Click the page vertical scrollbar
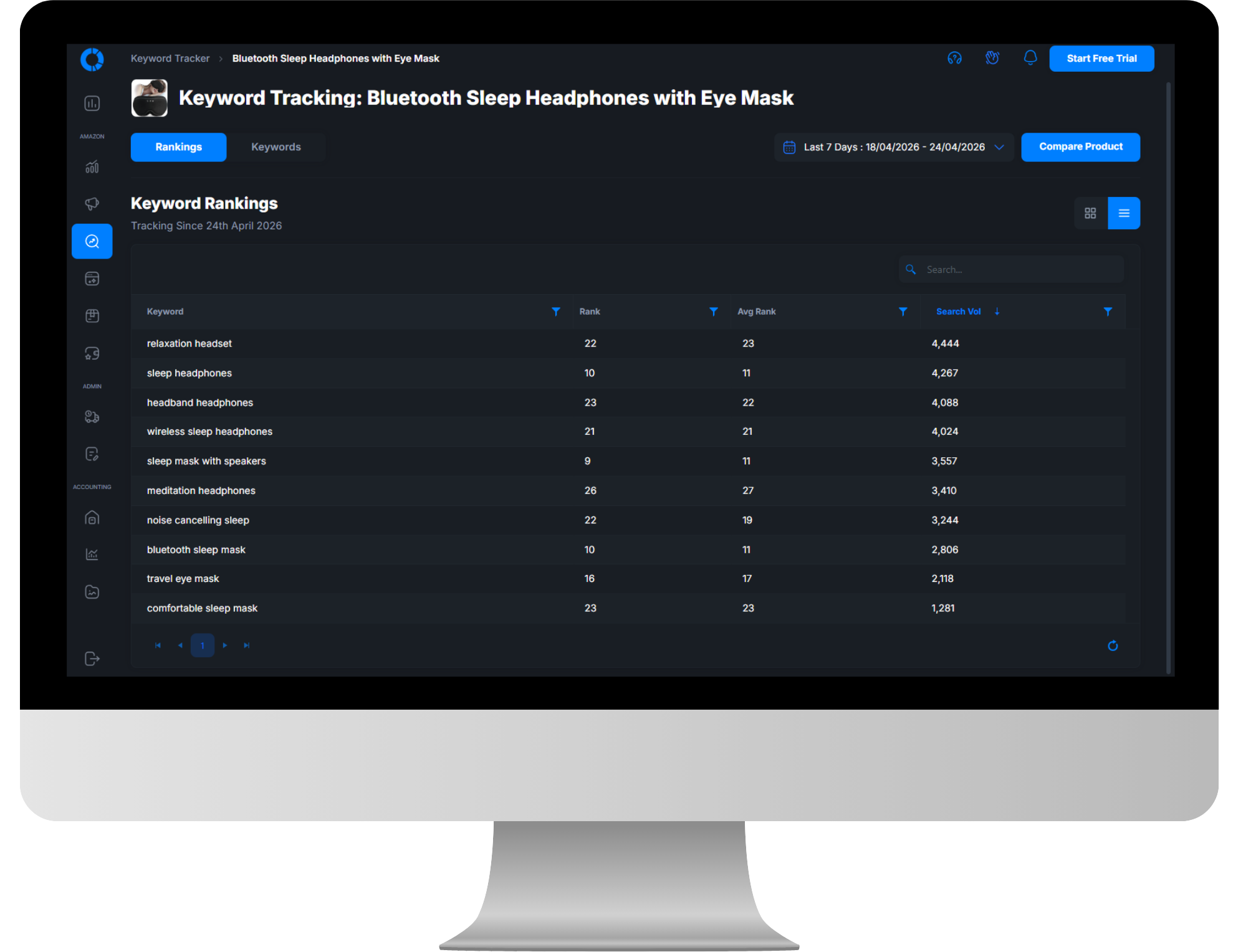The width and height of the screenshot is (1256, 952). click(1169, 374)
